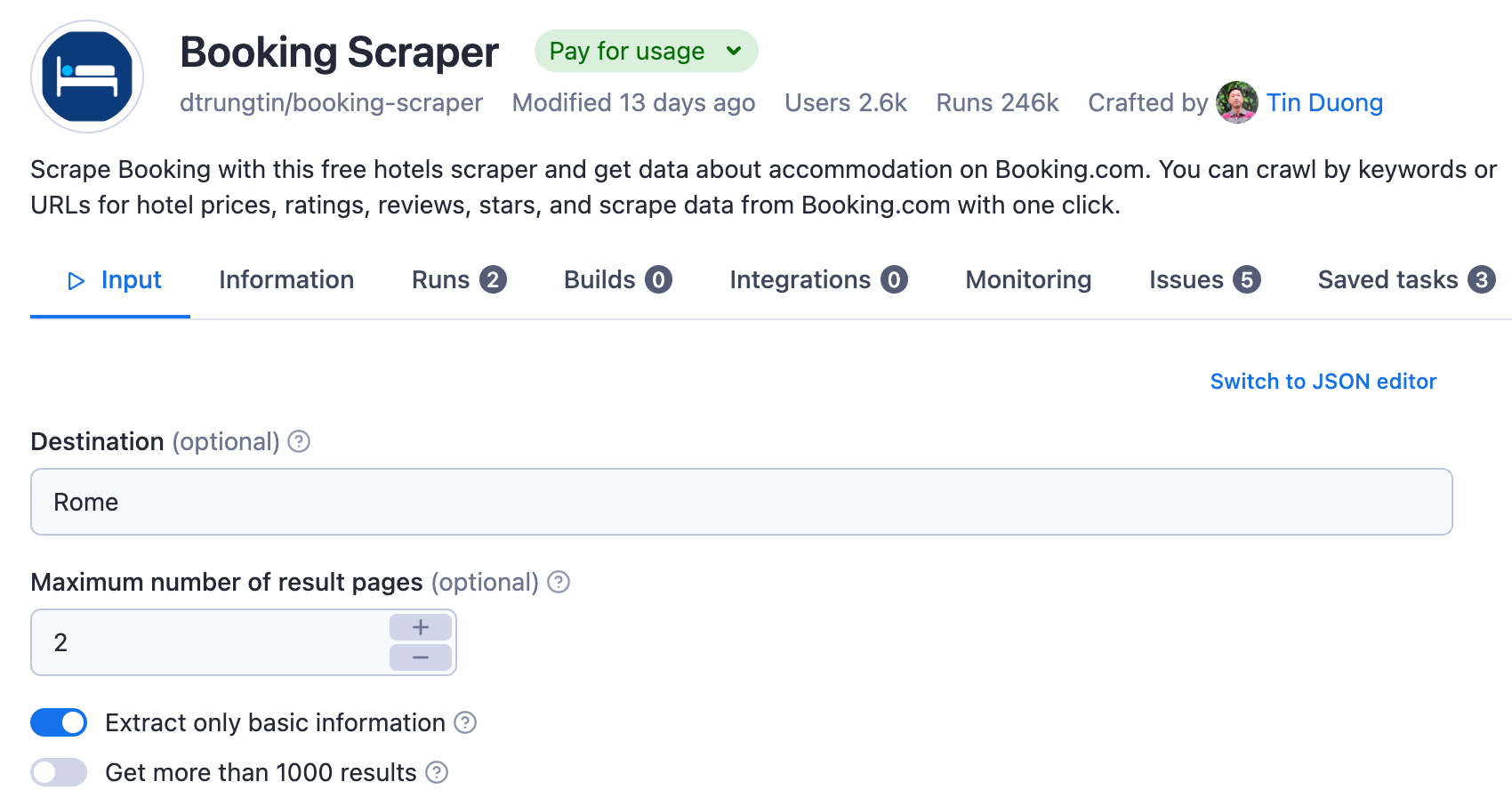This screenshot has height=806, width=1512.
Task: Click the Destination field containing Rome
Action: tap(742, 502)
